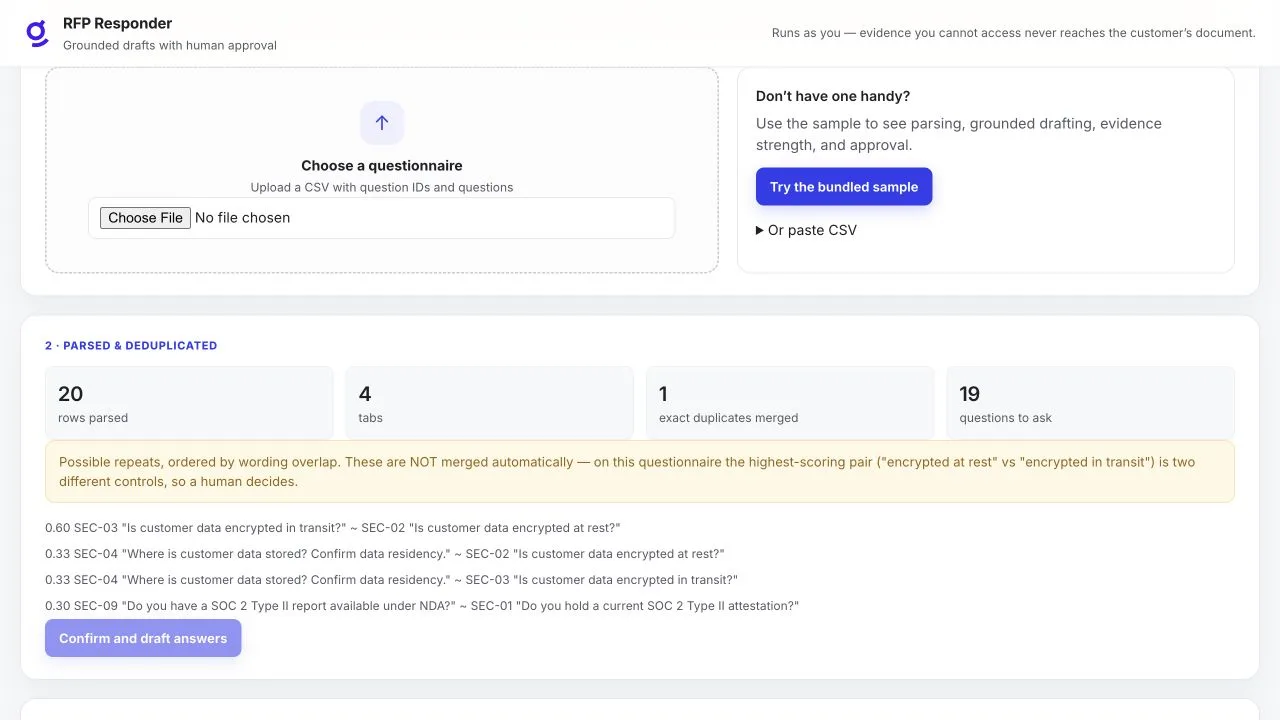Click the Parsed & Deduplicated section heading
Viewport: 1280px width, 720px height.
click(x=131, y=345)
